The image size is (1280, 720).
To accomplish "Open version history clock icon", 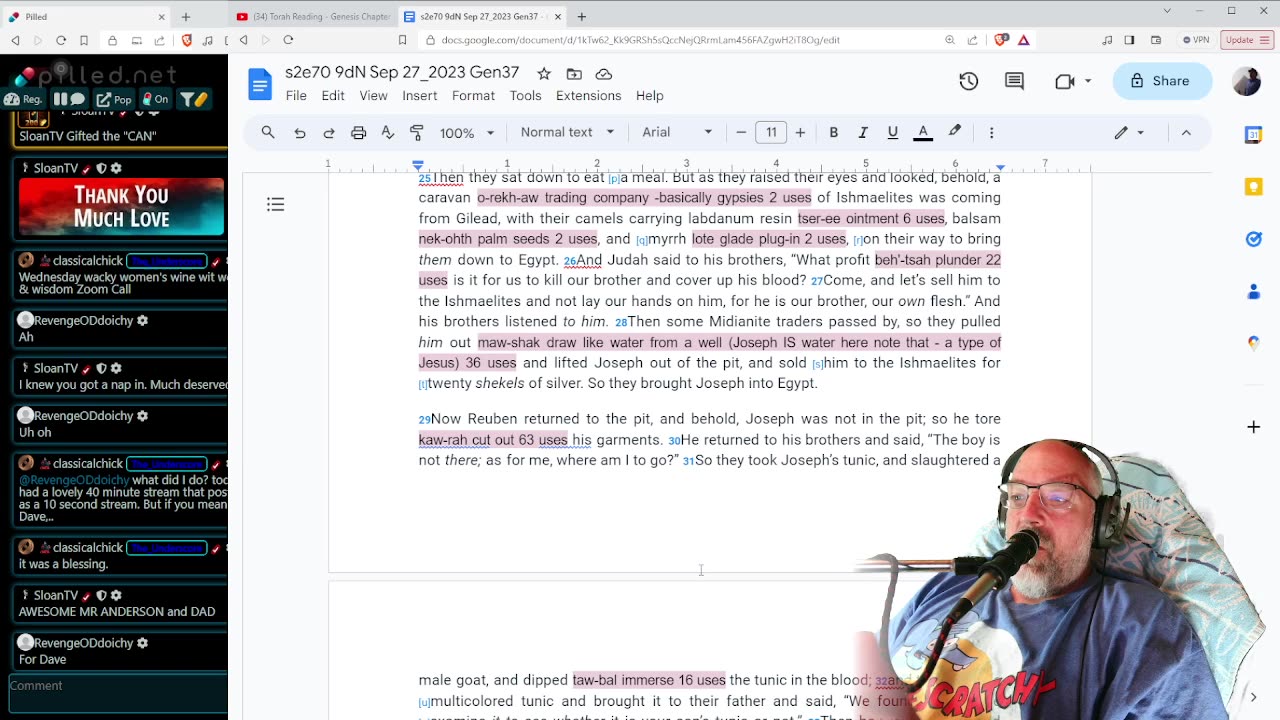I will (x=968, y=81).
